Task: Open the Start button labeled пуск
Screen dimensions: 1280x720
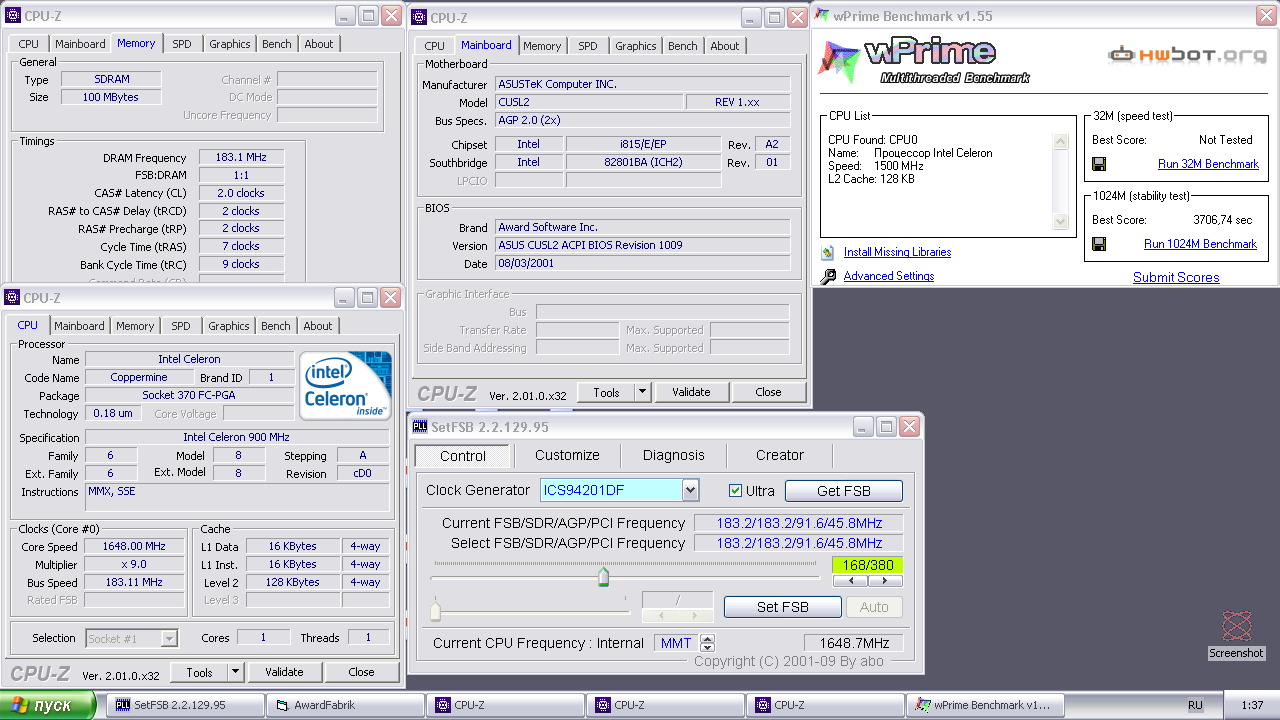Action: click(x=48, y=705)
